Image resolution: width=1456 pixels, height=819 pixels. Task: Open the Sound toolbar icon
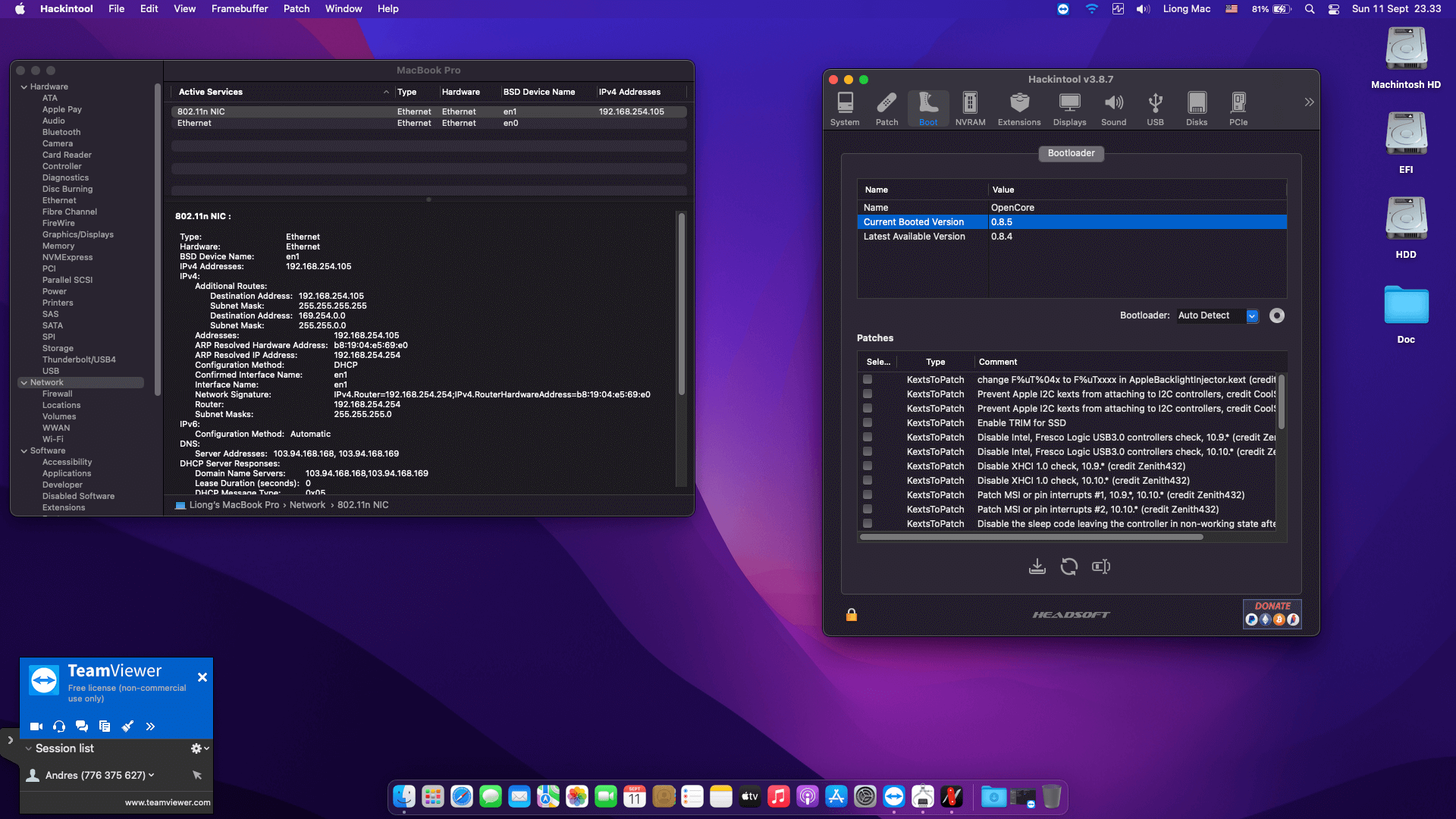pyautogui.click(x=1113, y=108)
